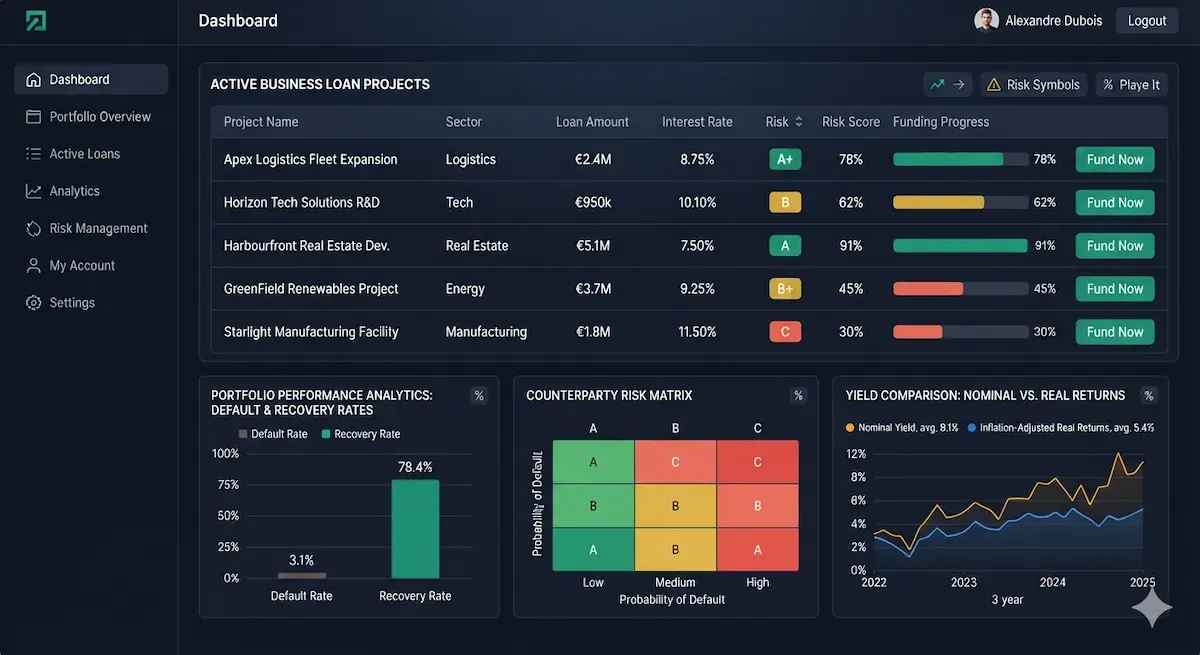Click Fund Now for Harbourfront Real Estate Dev.
This screenshot has width=1200, height=655.
tap(1115, 246)
